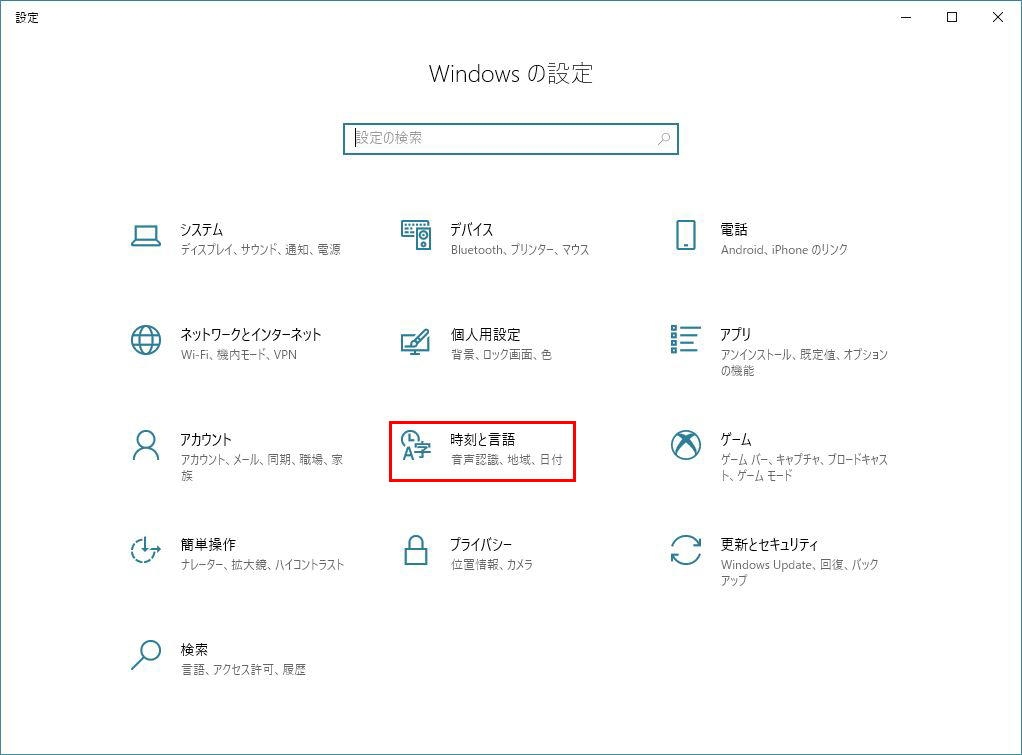This screenshot has width=1022, height=755.
Task: Select the ネットワークとインターネット title text
Action: coord(251,334)
